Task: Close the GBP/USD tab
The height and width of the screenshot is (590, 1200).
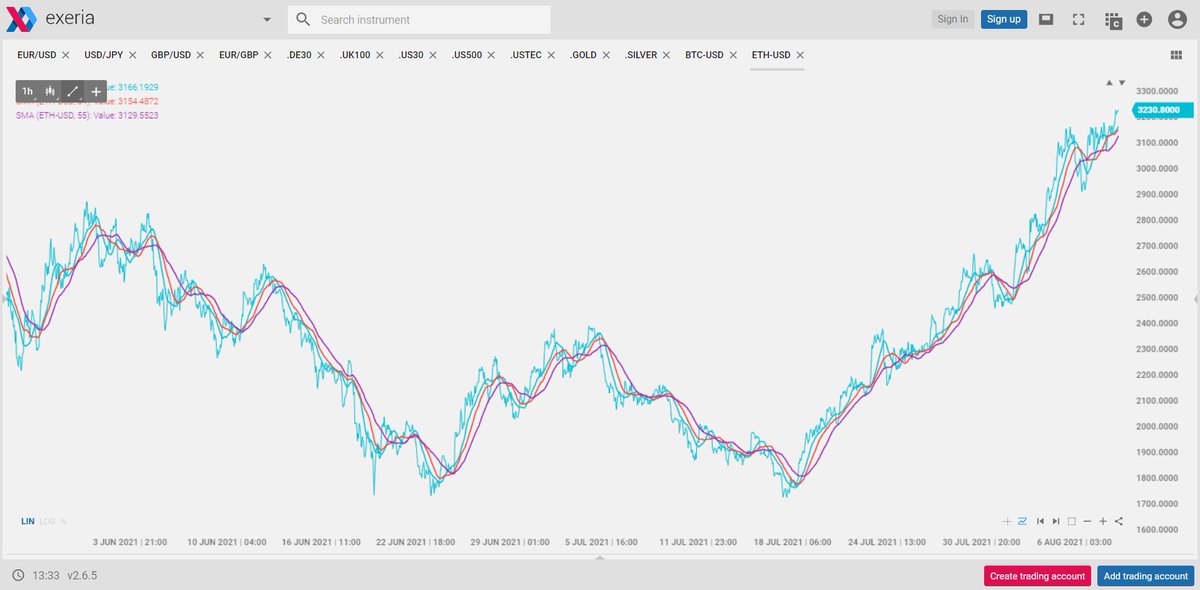Action: click(200, 55)
